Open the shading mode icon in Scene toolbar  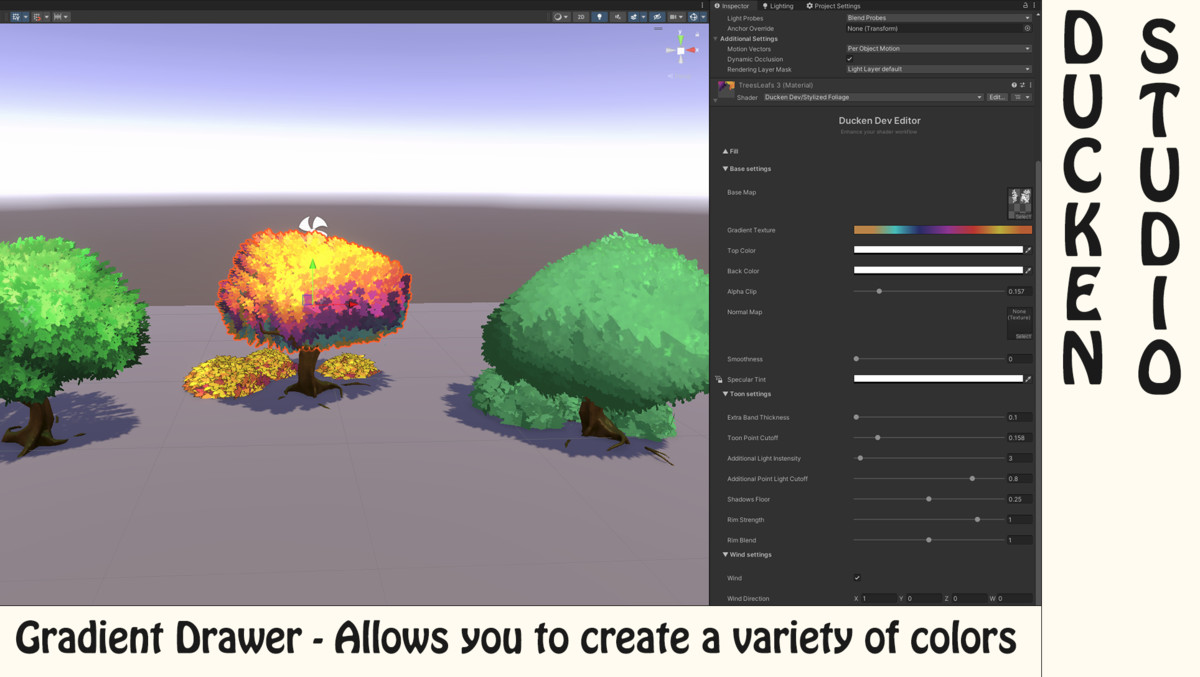click(x=559, y=17)
